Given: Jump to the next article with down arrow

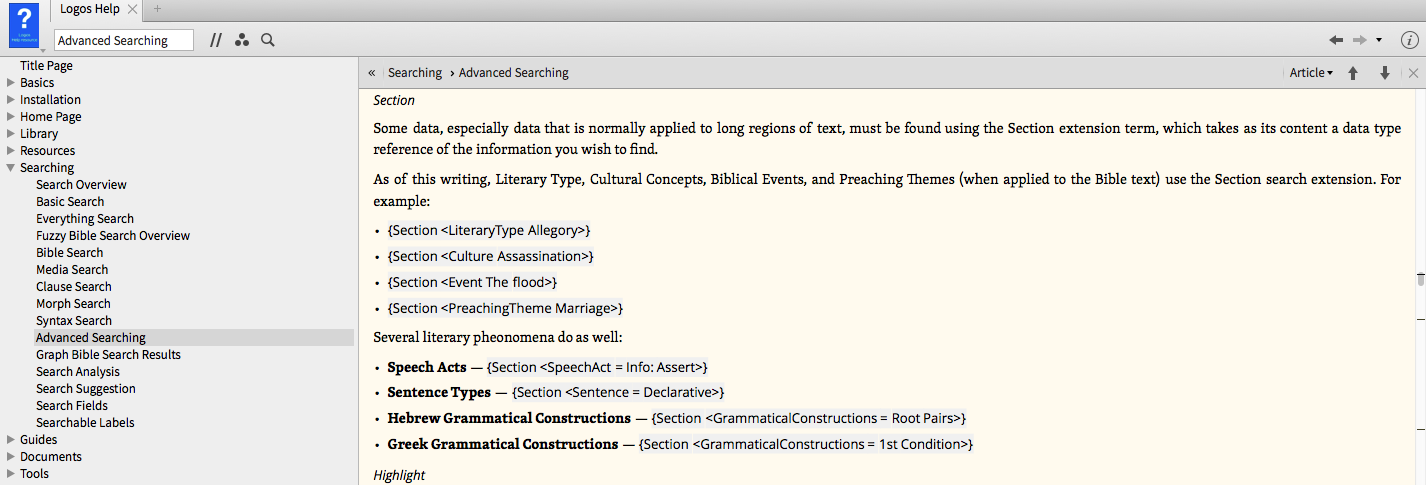Looking at the screenshot, I should (1385, 73).
